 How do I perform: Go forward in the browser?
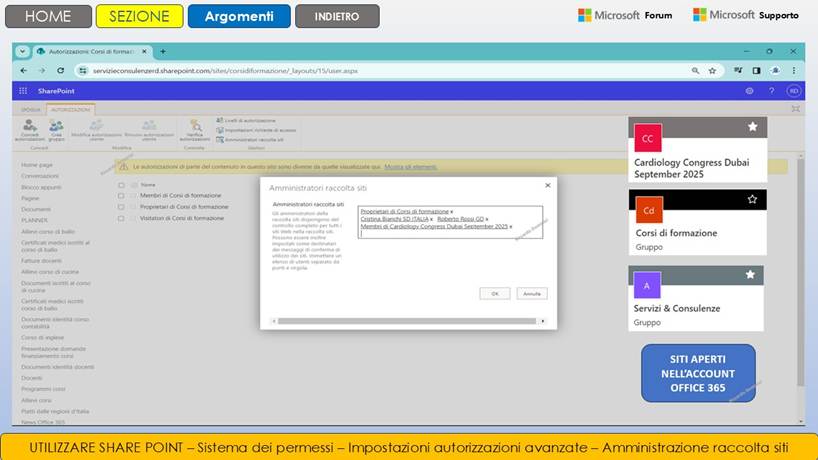[x=42, y=70]
